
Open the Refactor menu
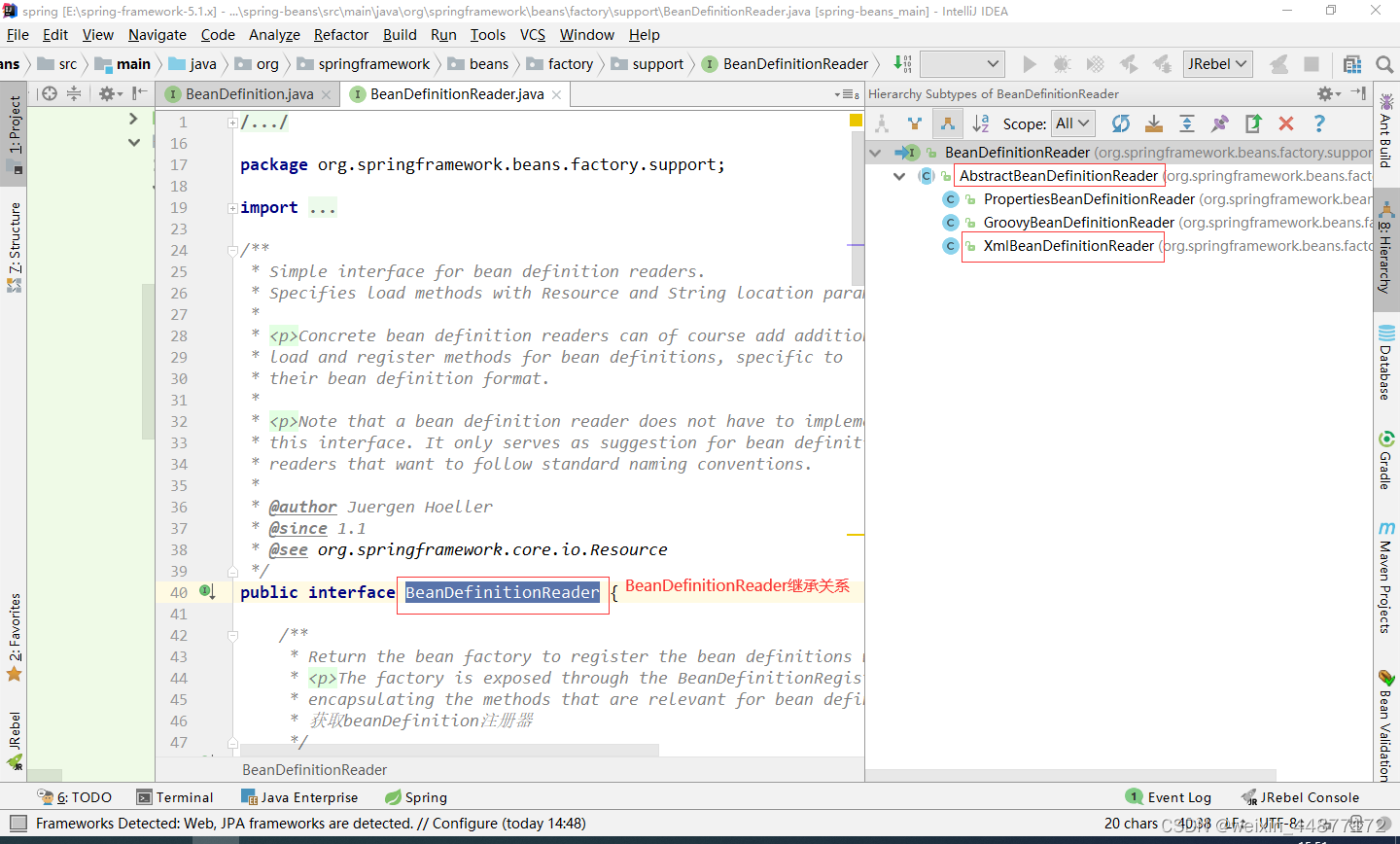click(x=341, y=35)
